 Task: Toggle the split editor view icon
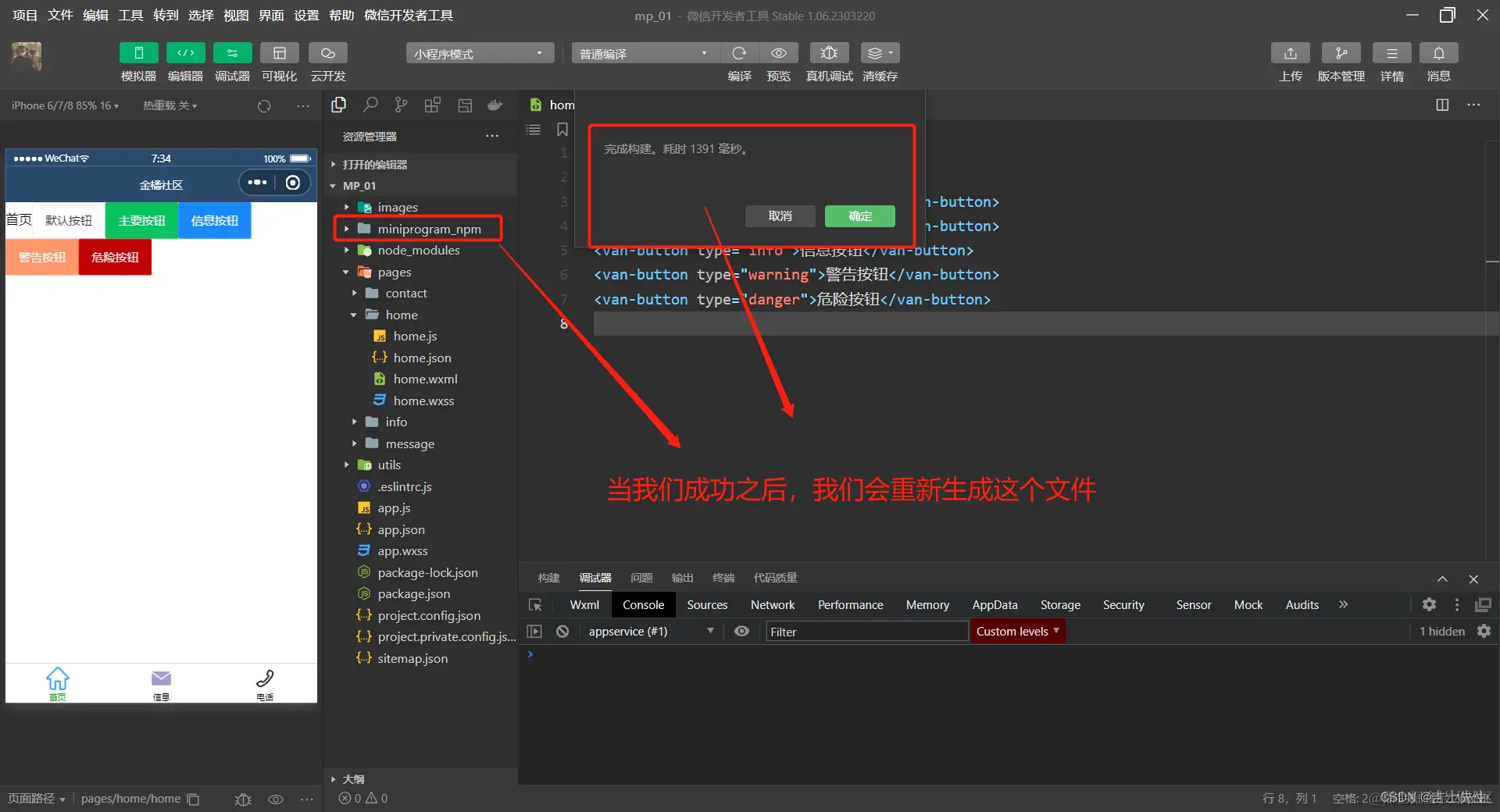1441,105
